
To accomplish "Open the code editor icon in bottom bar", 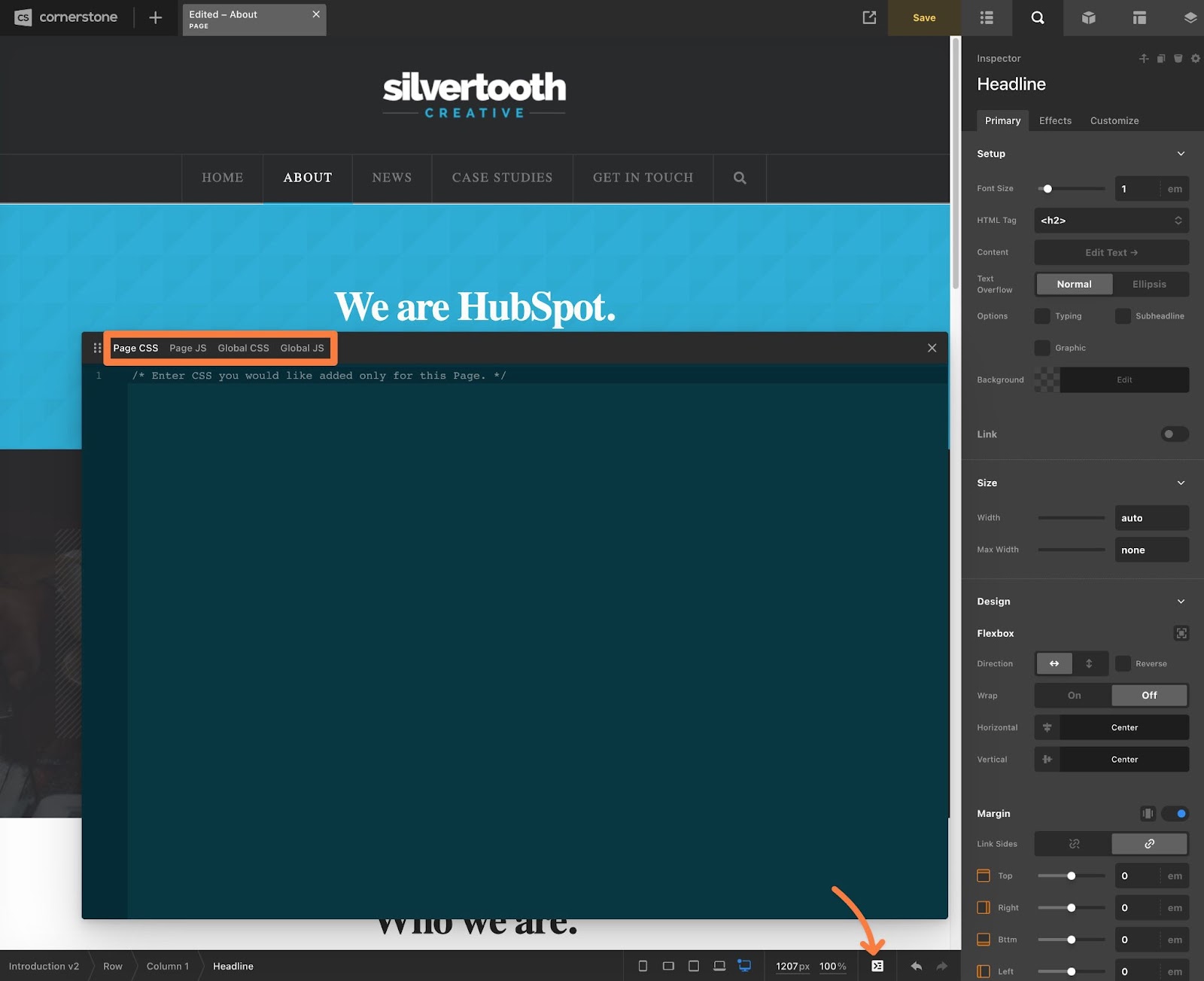I will pyautogui.click(x=877, y=966).
